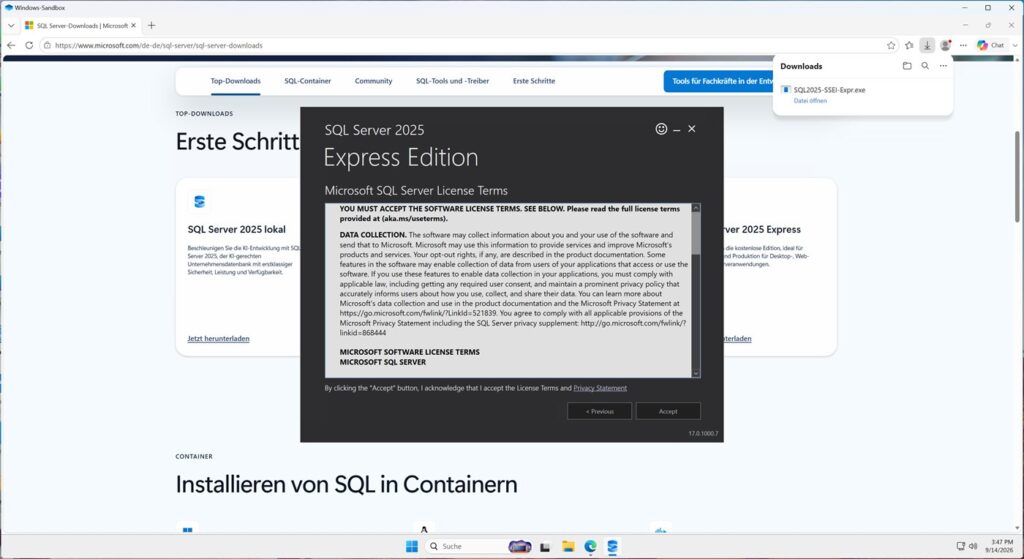Open the Privacy Statement link
1024x559 pixels.
click(600, 388)
